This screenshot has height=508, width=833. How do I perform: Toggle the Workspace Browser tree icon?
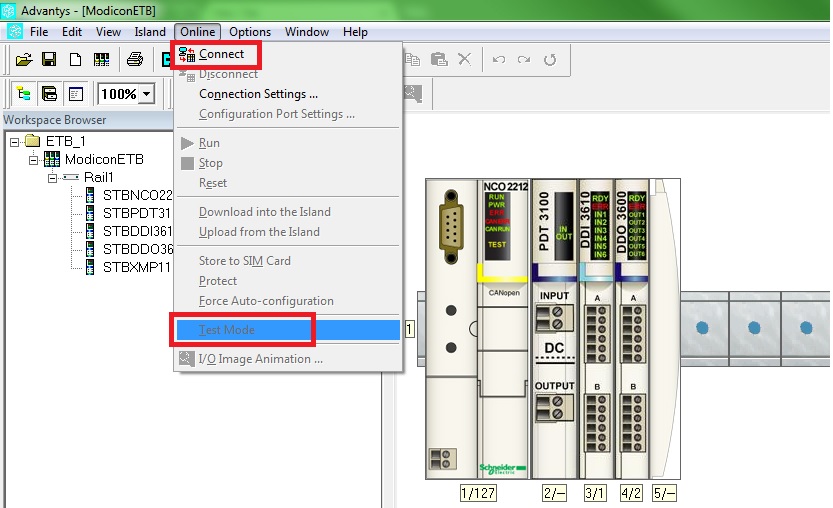[23, 95]
